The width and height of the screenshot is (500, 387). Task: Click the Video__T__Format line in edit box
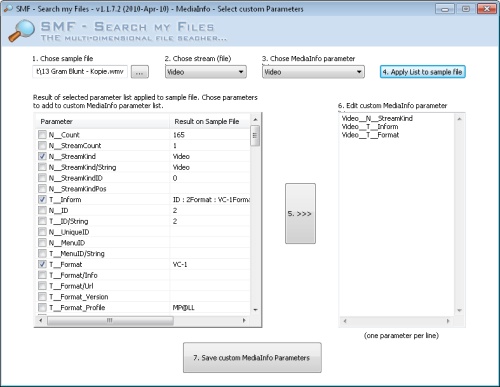click(370, 135)
